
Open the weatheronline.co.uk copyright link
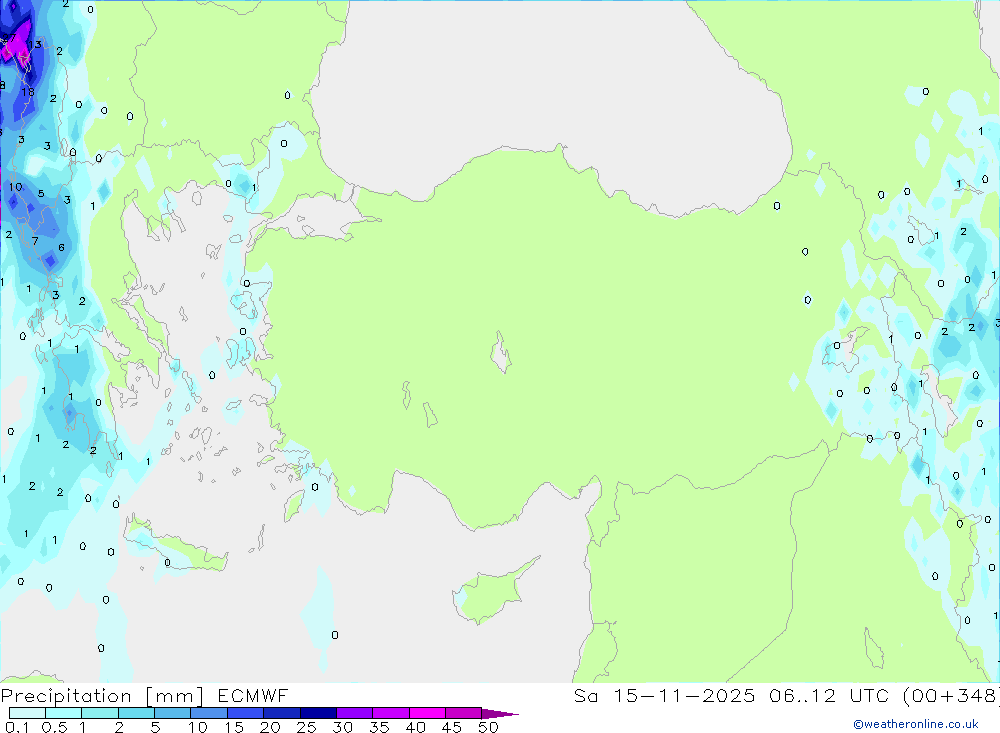tap(916, 724)
